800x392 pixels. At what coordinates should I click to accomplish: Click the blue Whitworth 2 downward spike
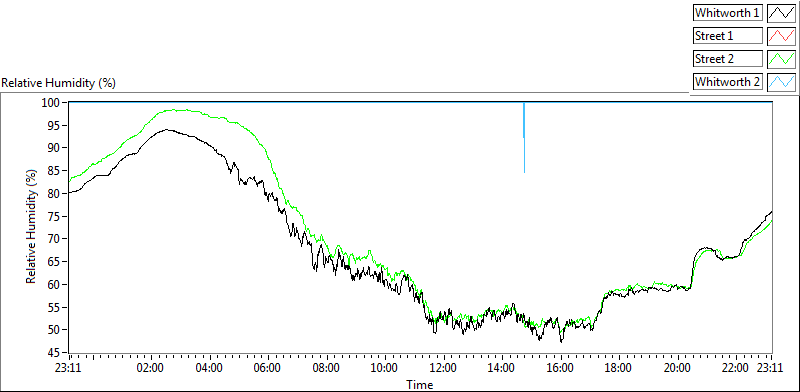(524, 138)
